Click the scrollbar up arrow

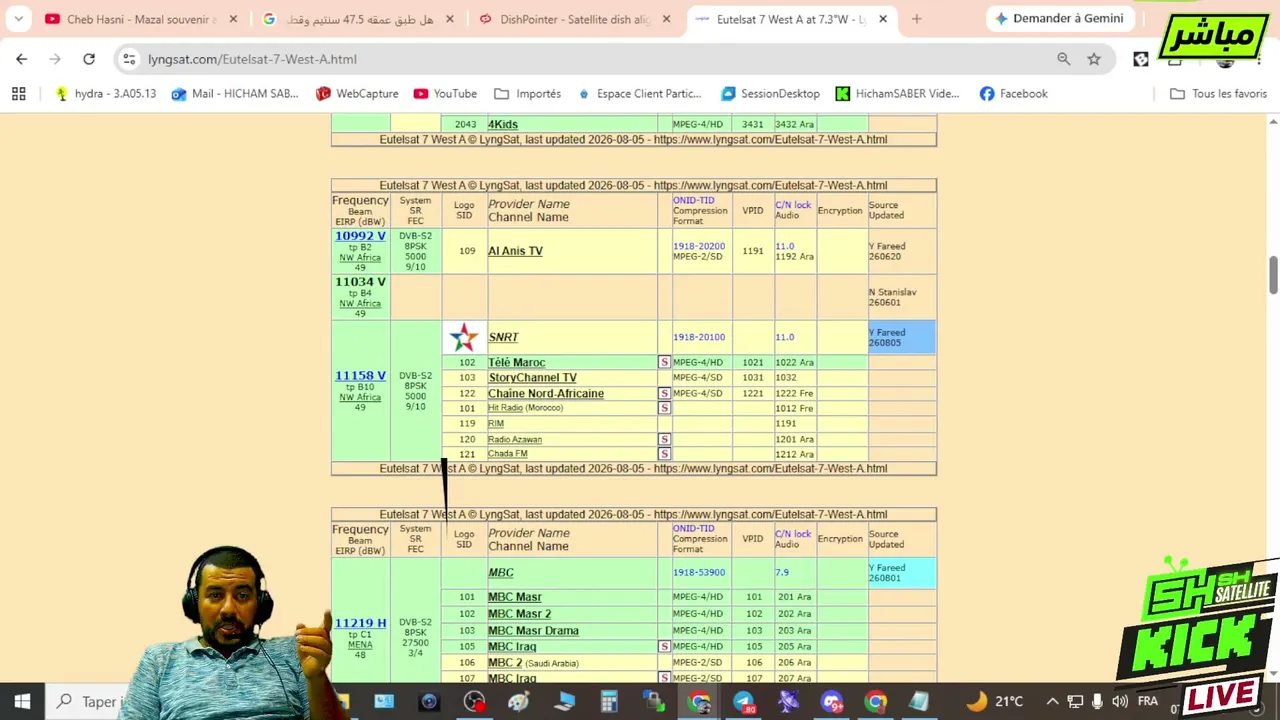pos(1273,121)
